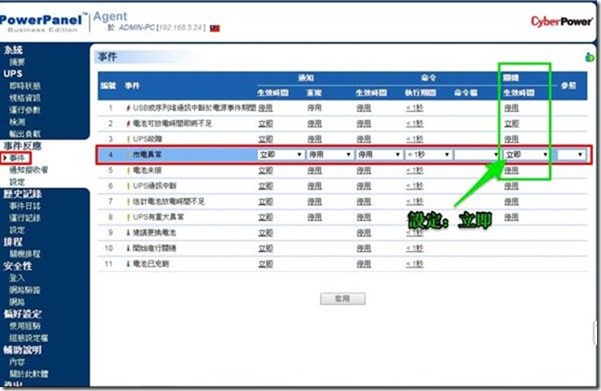
Task: Click row 3 執行期間 link '< 1秒'
Action: [x=415, y=139]
